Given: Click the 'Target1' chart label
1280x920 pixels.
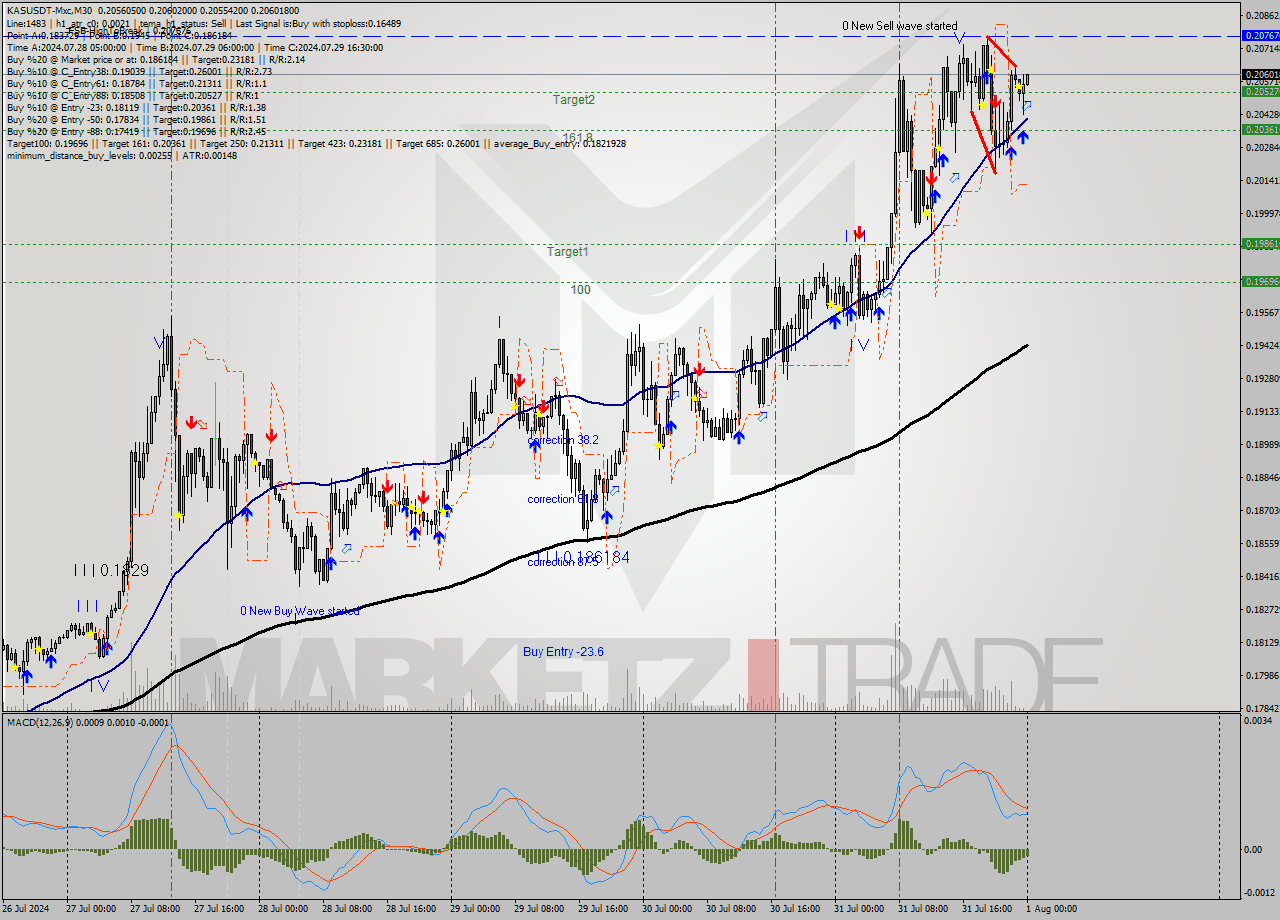Looking at the screenshot, I should click(567, 252).
